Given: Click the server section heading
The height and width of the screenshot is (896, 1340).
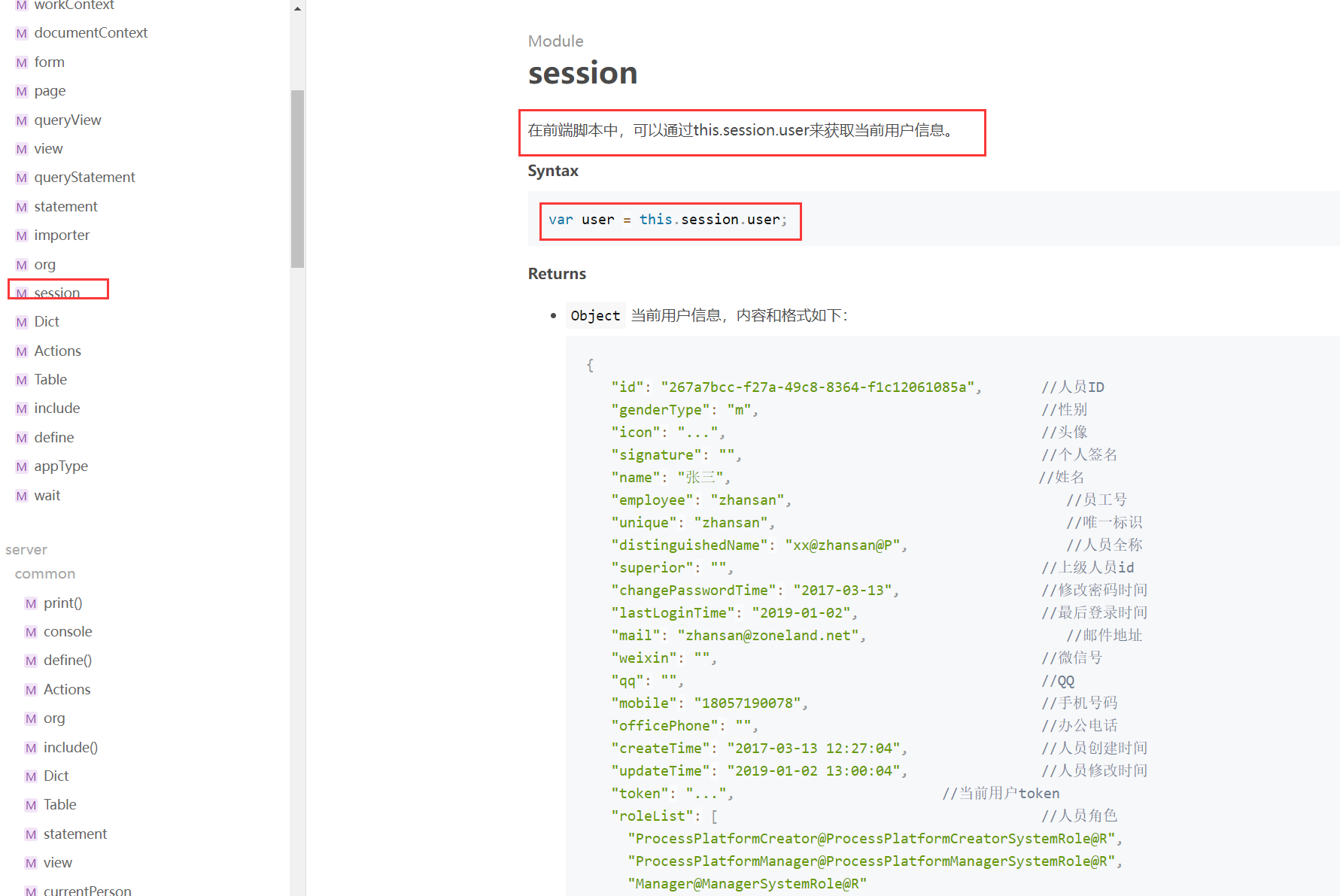Looking at the screenshot, I should (26, 550).
